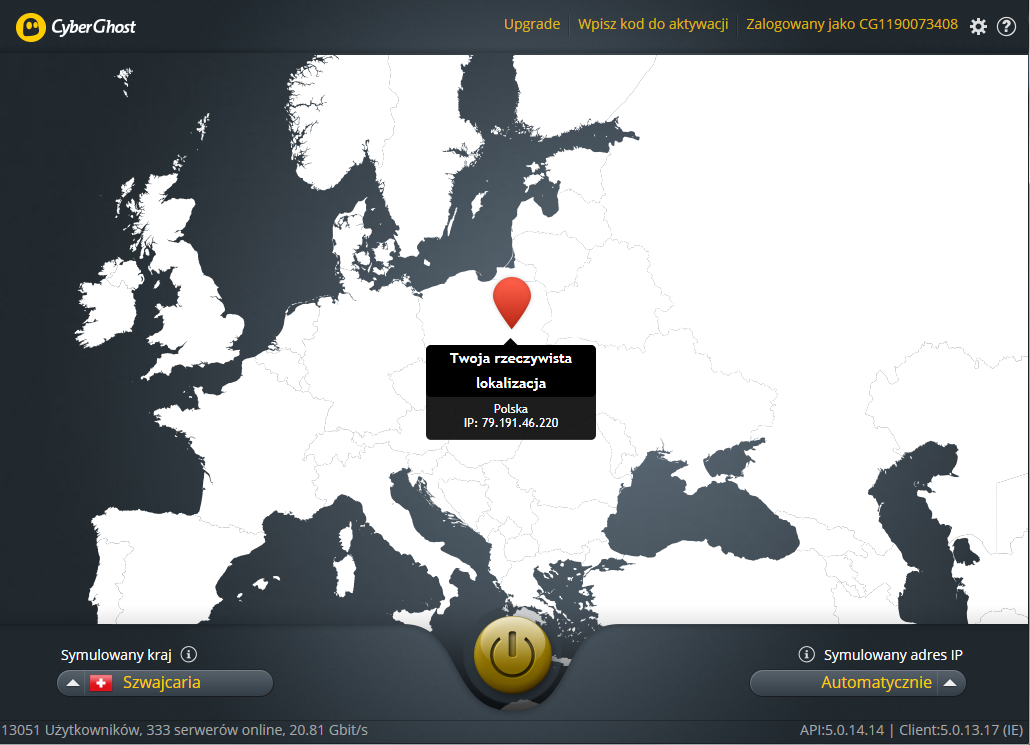Image resolution: width=1030 pixels, height=745 pixels.
Task: Expand the country list arrow next to Szwajcaria
Action: (x=73, y=683)
